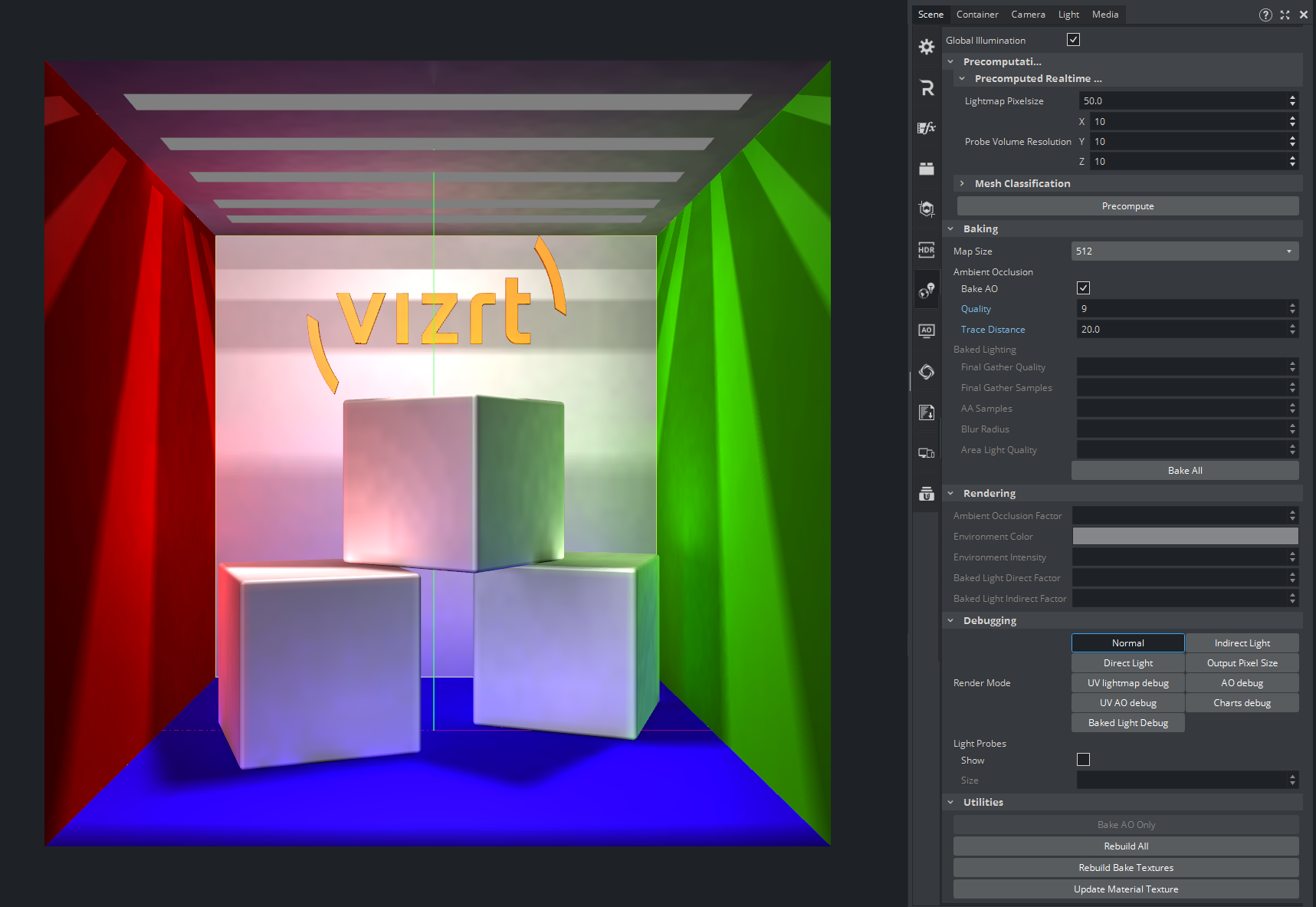This screenshot has width=1316, height=907.
Task: Open the multi-device screens icon
Action: [926, 453]
